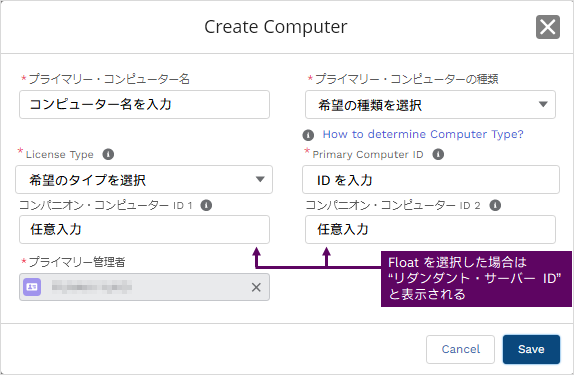Clear the selected プライマリー管理者 entry
This screenshot has width=574, height=375.
click(x=256, y=287)
